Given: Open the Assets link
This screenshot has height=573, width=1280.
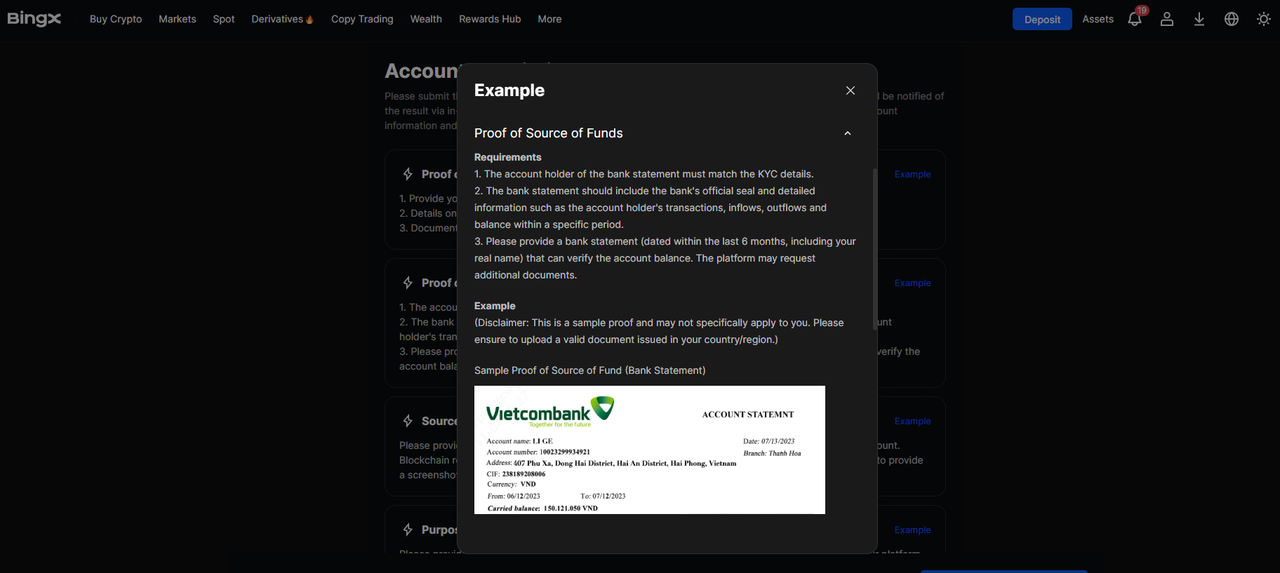Looking at the screenshot, I should point(1098,19).
